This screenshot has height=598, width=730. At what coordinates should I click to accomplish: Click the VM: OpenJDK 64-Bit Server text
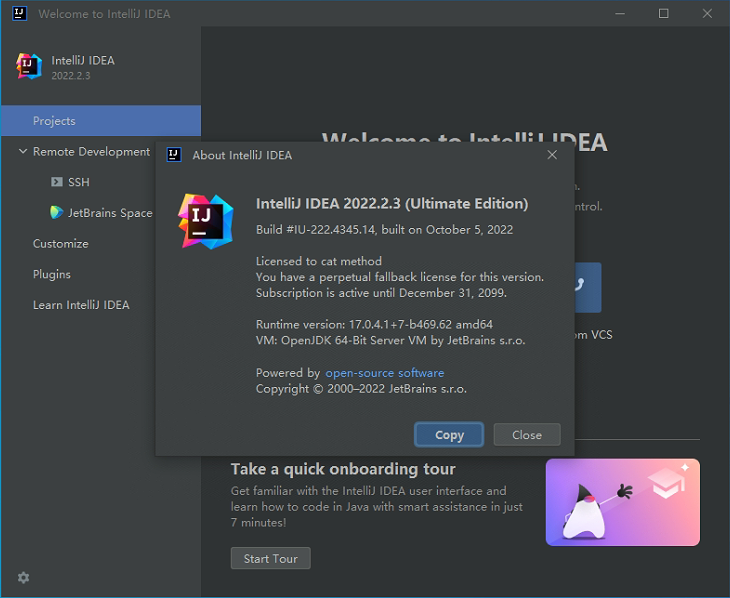[x=391, y=340]
